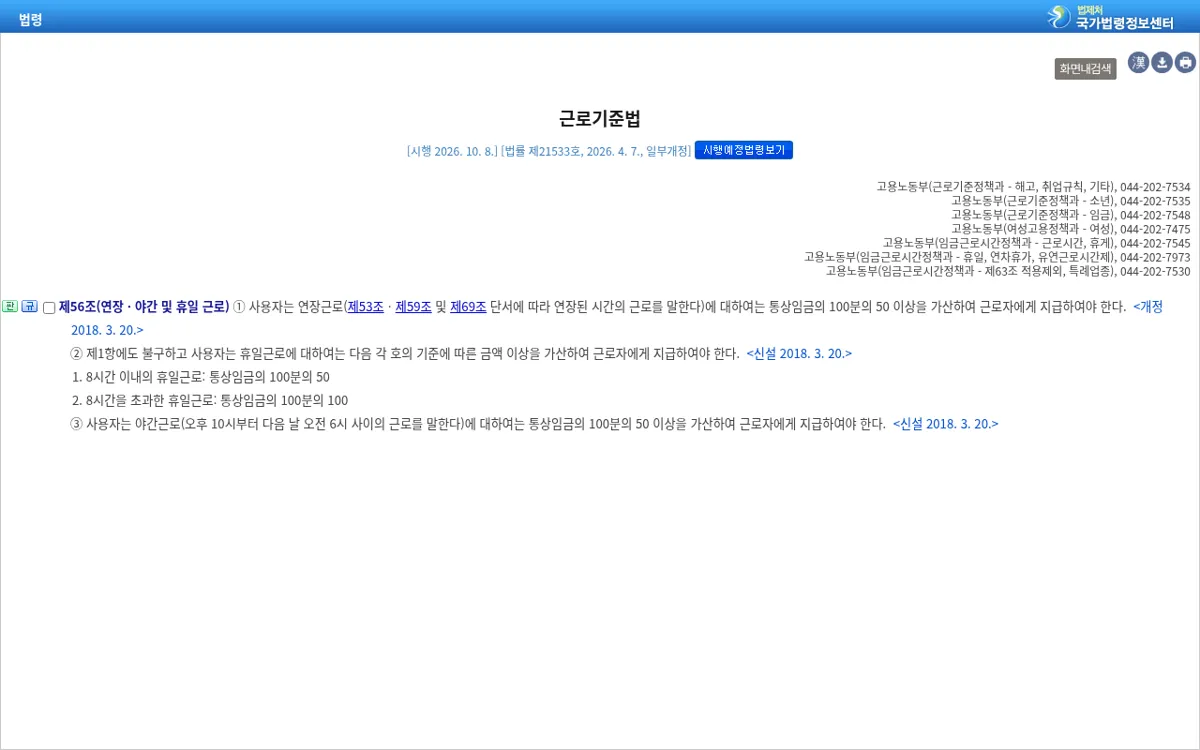Click item 1. 8시간 이내의 휴일근로

click(201, 377)
